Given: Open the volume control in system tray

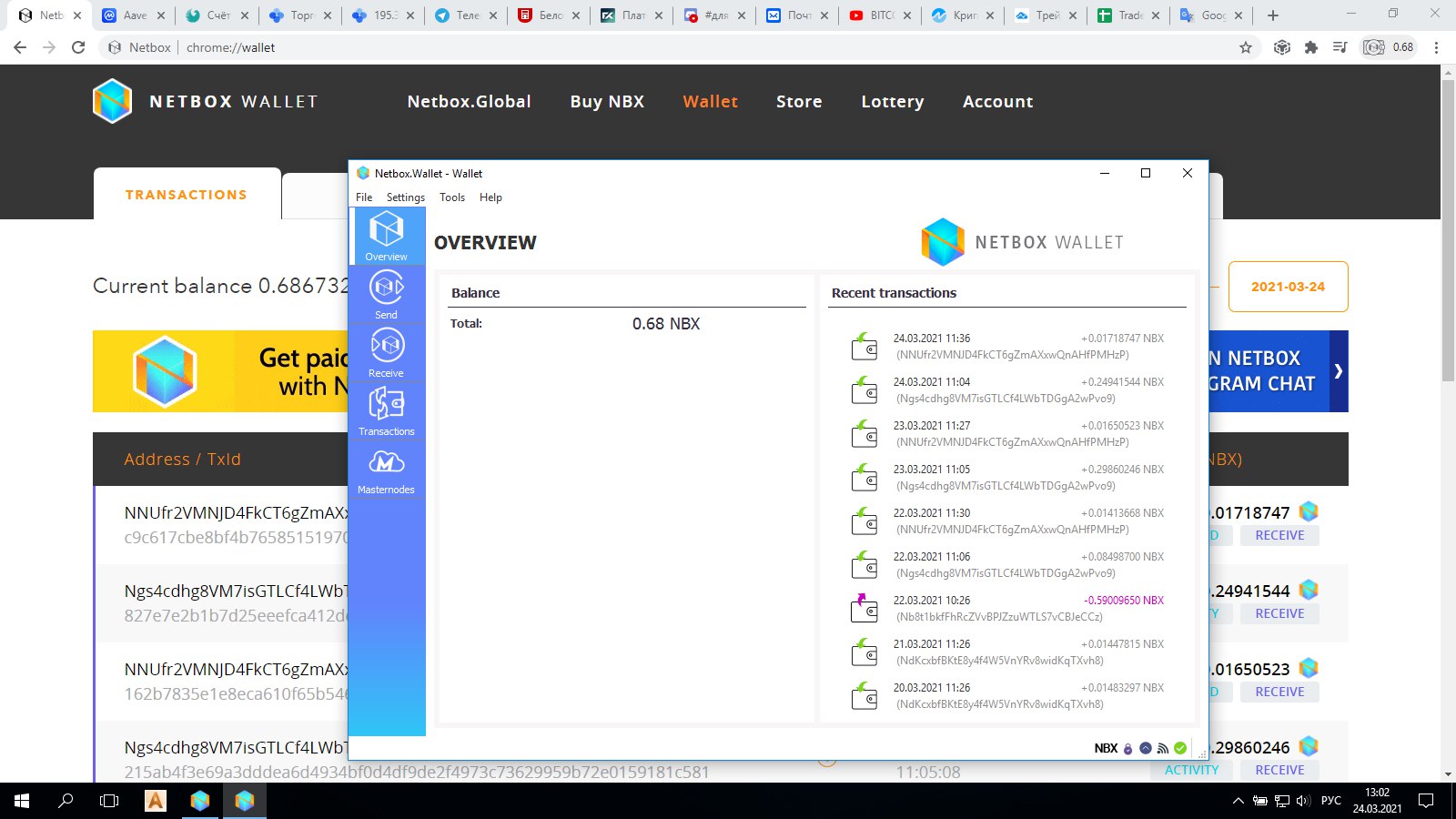Looking at the screenshot, I should (x=1303, y=801).
